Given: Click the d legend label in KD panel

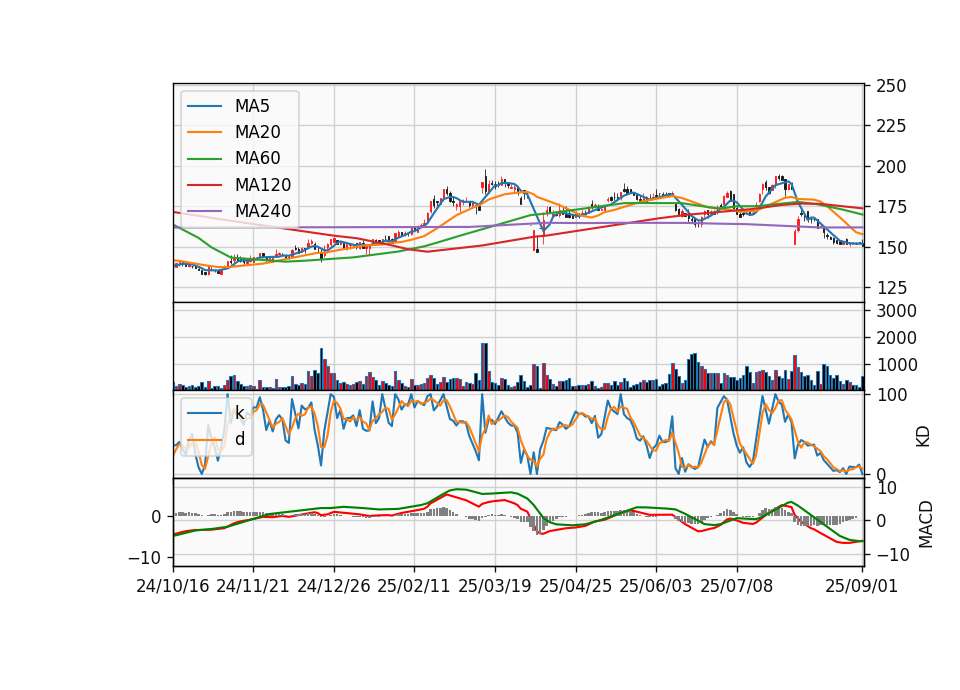Looking at the screenshot, I should (x=240, y=439).
